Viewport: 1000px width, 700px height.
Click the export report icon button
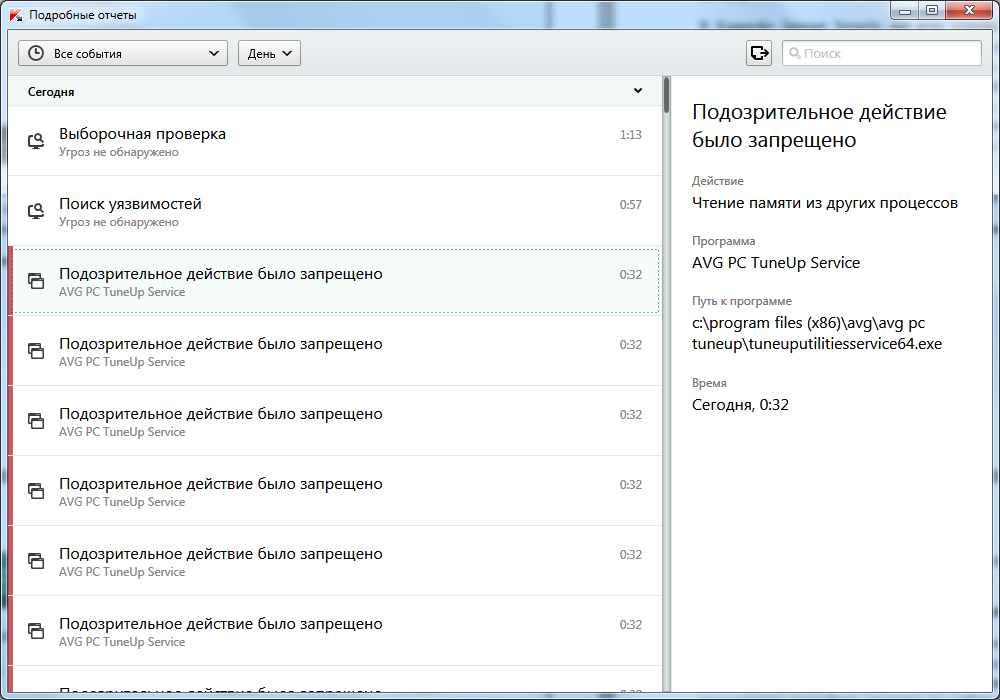759,53
